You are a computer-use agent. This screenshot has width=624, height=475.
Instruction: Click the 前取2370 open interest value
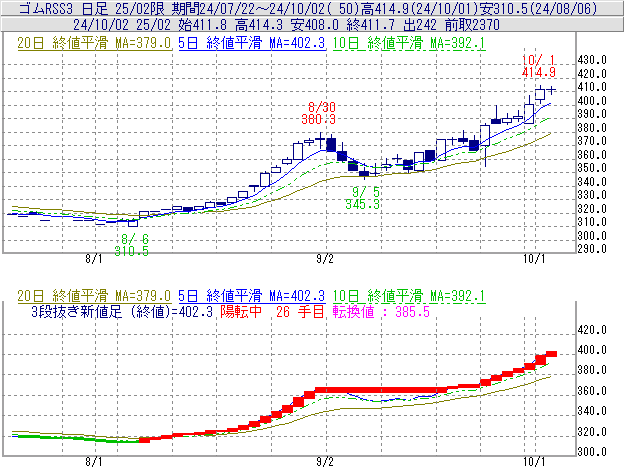pyautogui.click(x=472, y=25)
